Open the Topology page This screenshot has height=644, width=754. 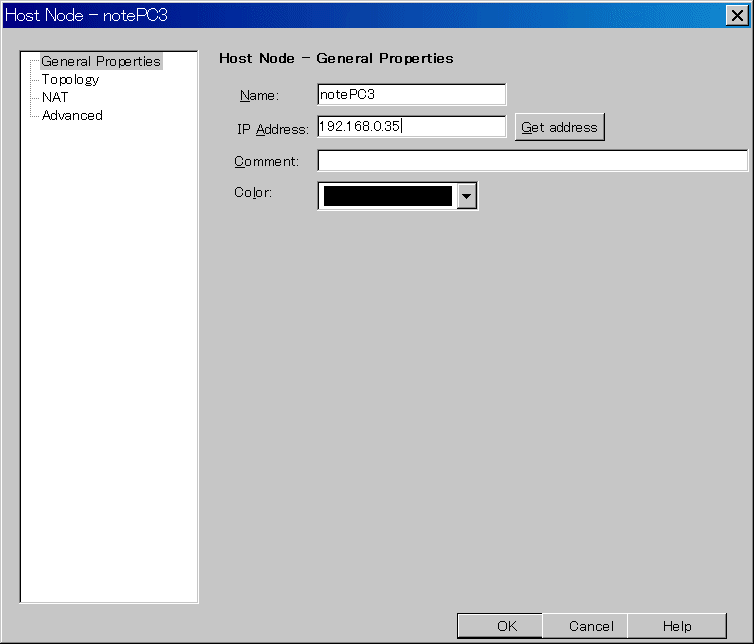coord(70,79)
